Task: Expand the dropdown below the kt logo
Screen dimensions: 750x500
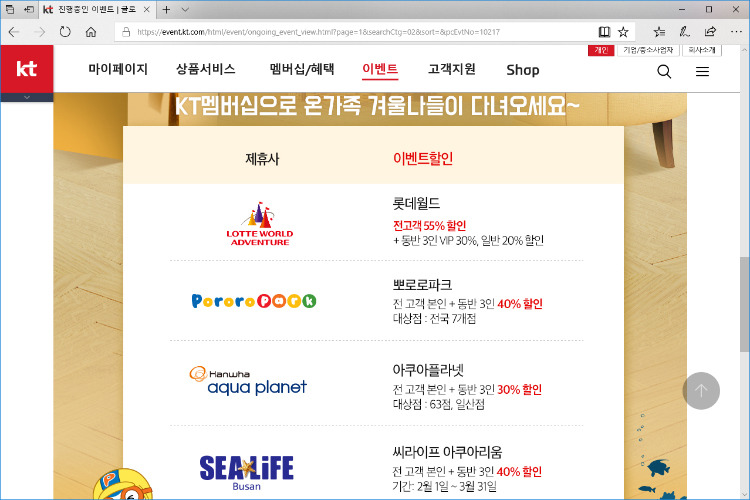Action: (x=27, y=97)
